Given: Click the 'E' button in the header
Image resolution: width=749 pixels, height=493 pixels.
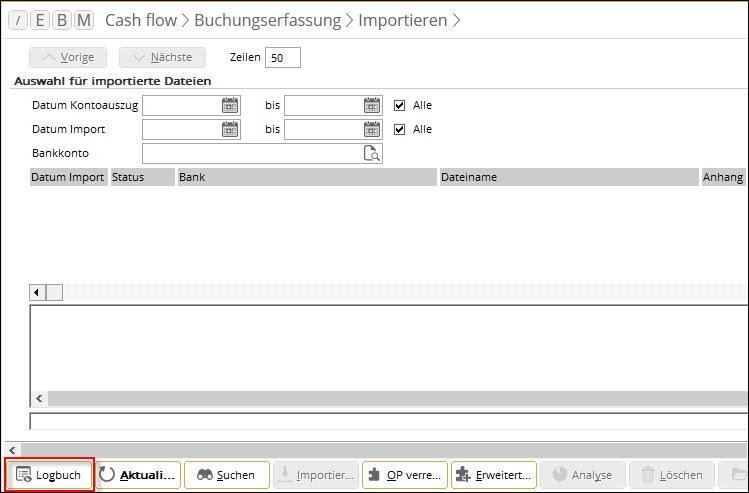Looking at the screenshot, I should click(x=40, y=20).
